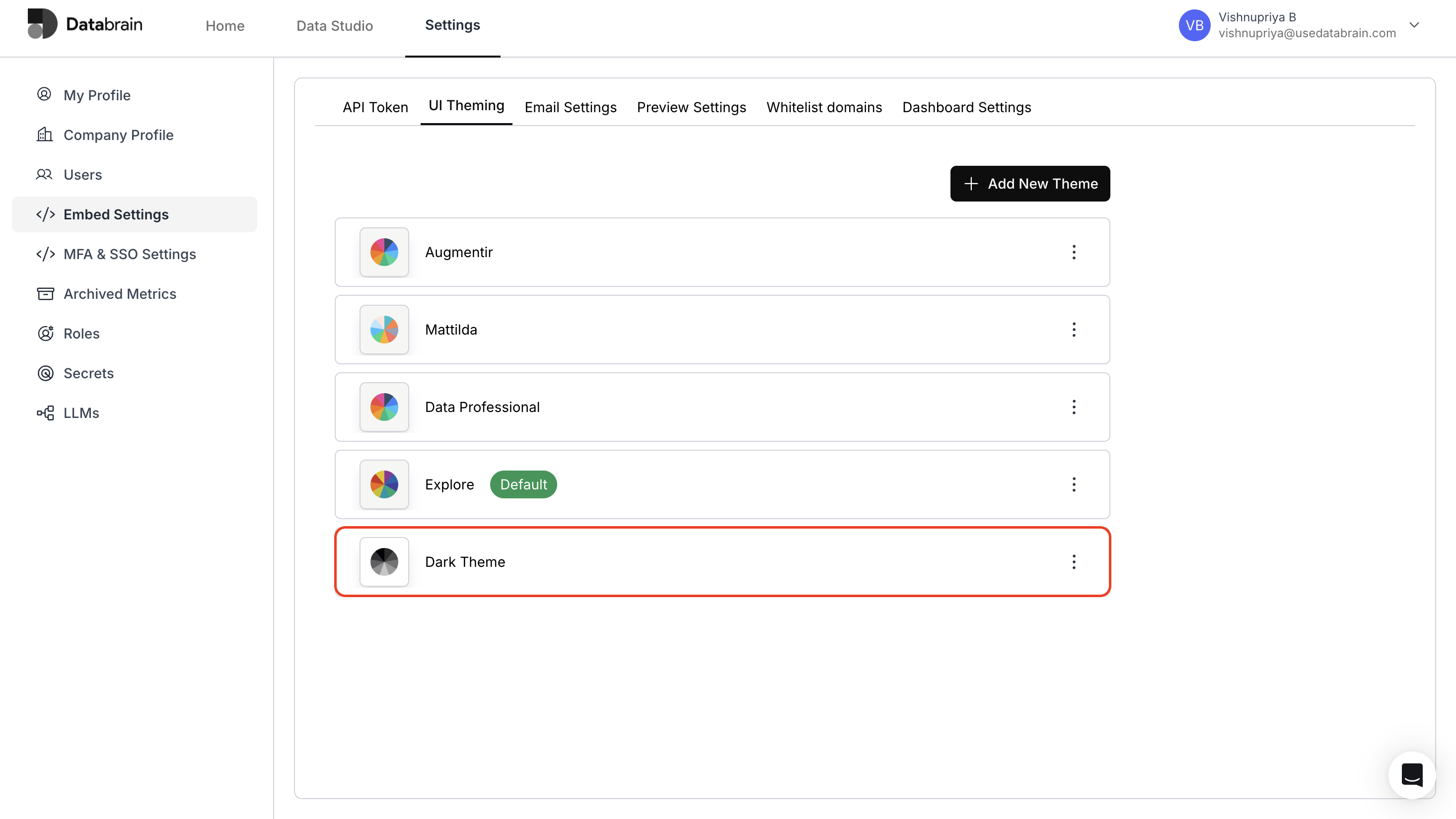Expand the user account dropdown chevron
1456x819 pixels.
pos(1414,25)
